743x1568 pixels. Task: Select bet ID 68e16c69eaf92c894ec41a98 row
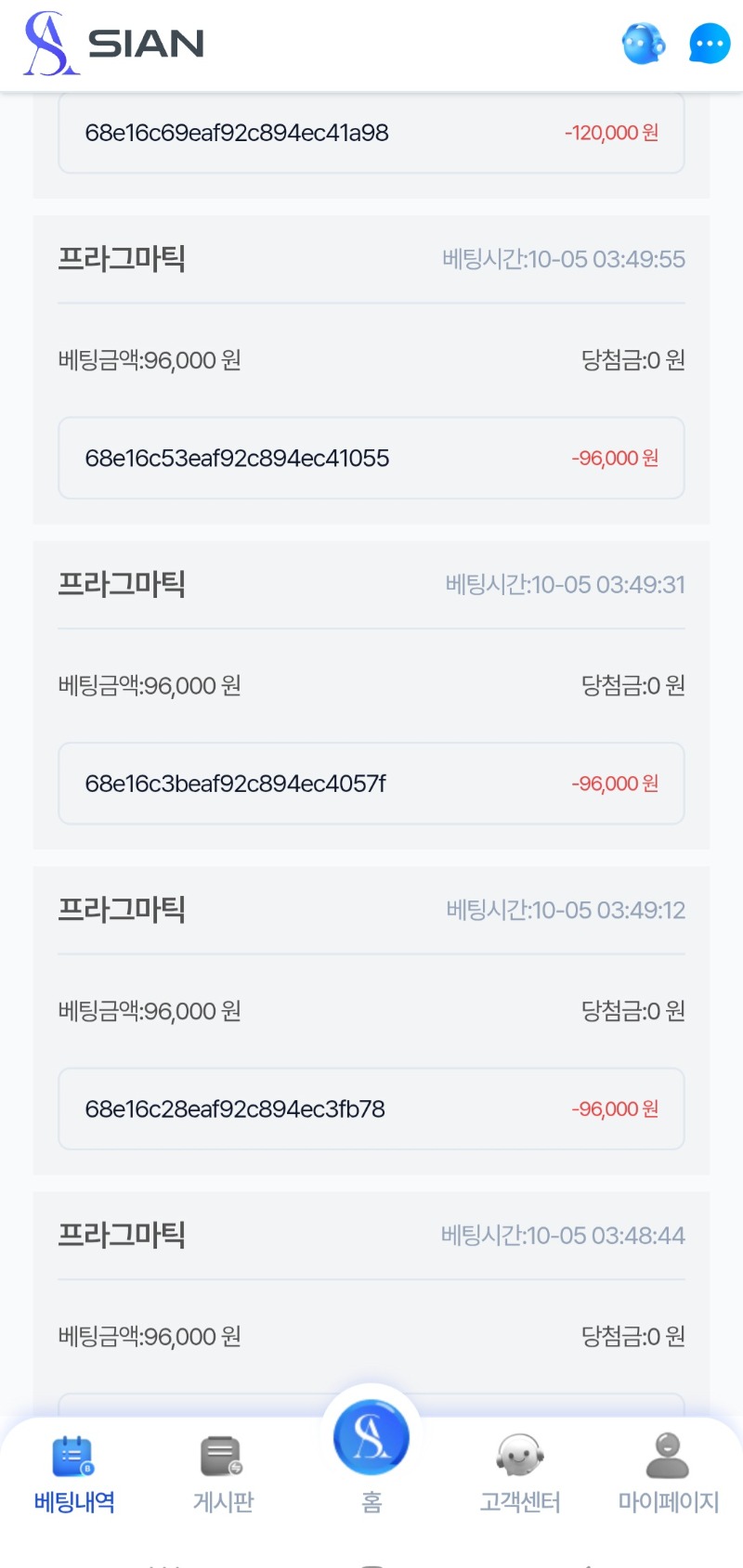(371, 133)
